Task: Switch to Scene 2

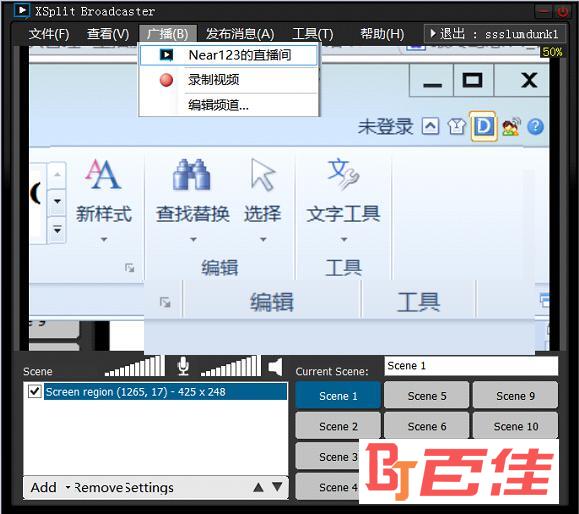Action: pos(338,426)
